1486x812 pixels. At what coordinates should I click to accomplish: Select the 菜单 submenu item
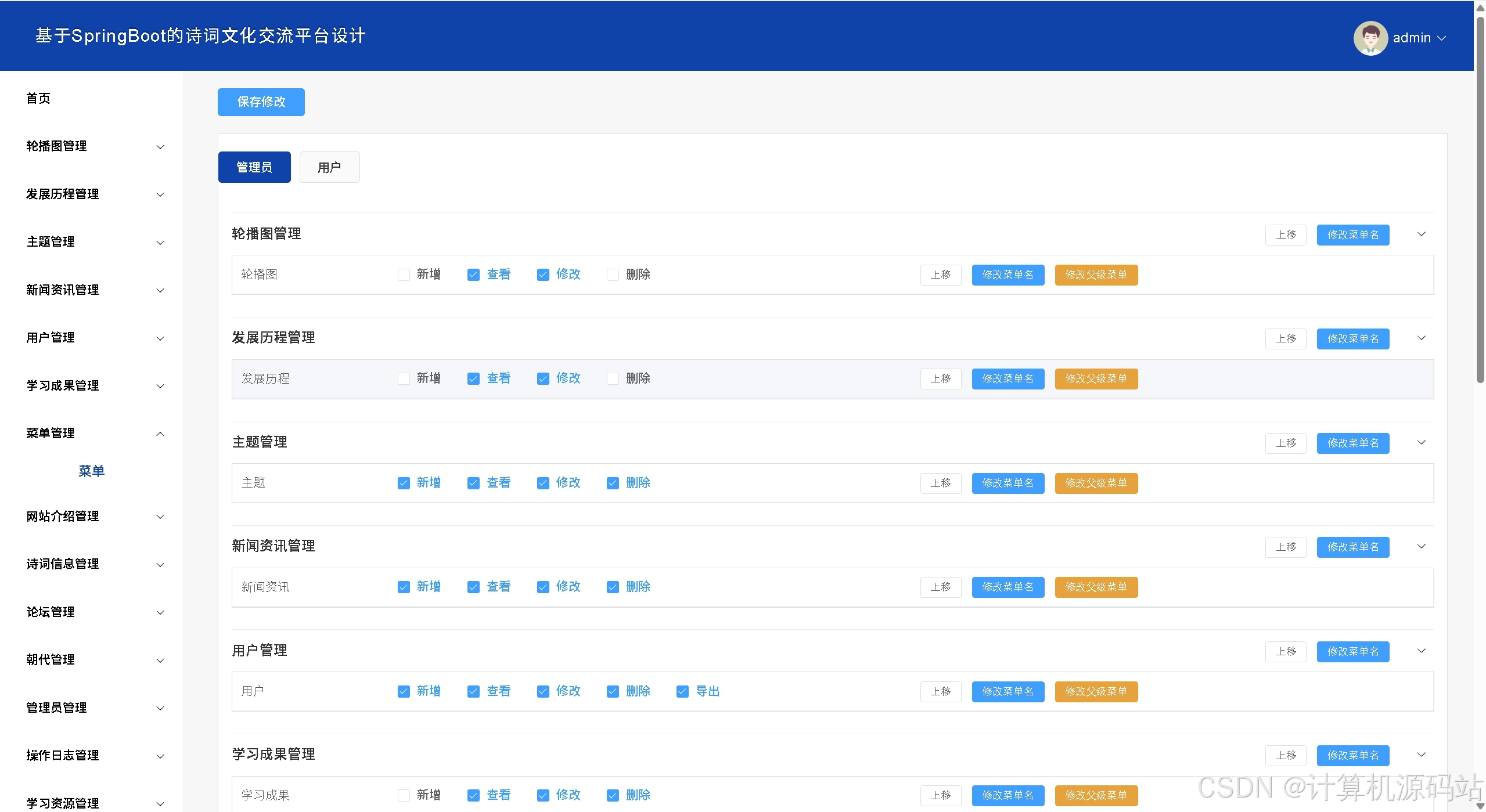[92, 471]
